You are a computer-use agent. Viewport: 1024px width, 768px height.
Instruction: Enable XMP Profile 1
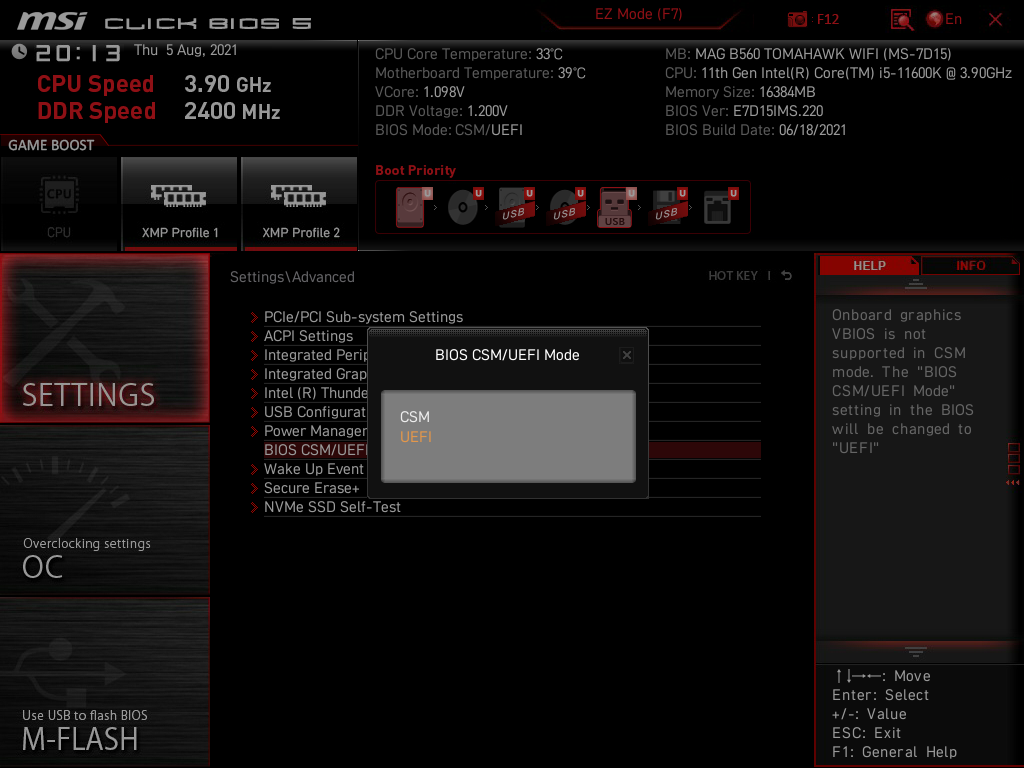pyautogui.click(x=180, y=204)
